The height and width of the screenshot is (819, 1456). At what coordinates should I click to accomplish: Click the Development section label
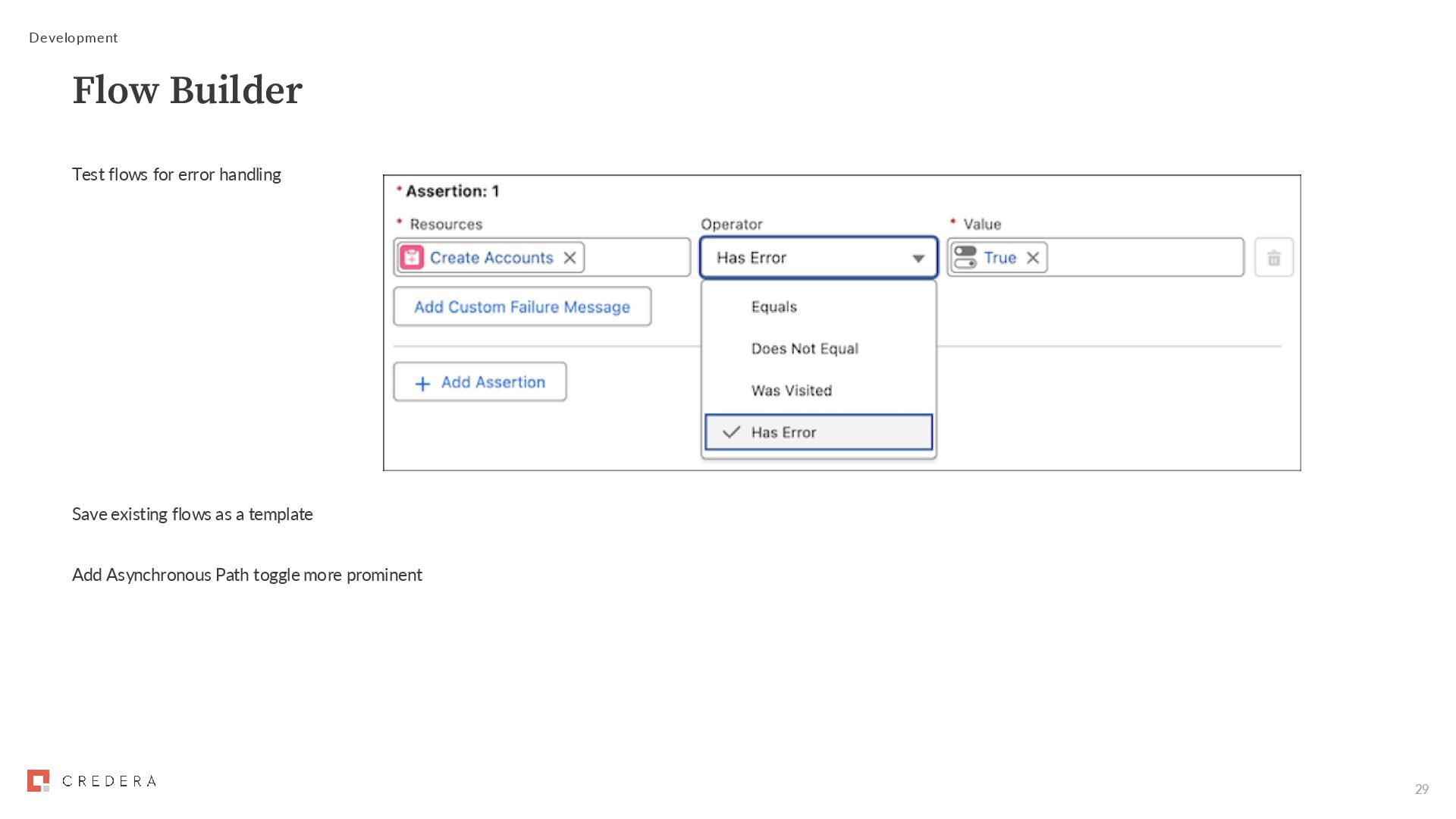(74, 38)
